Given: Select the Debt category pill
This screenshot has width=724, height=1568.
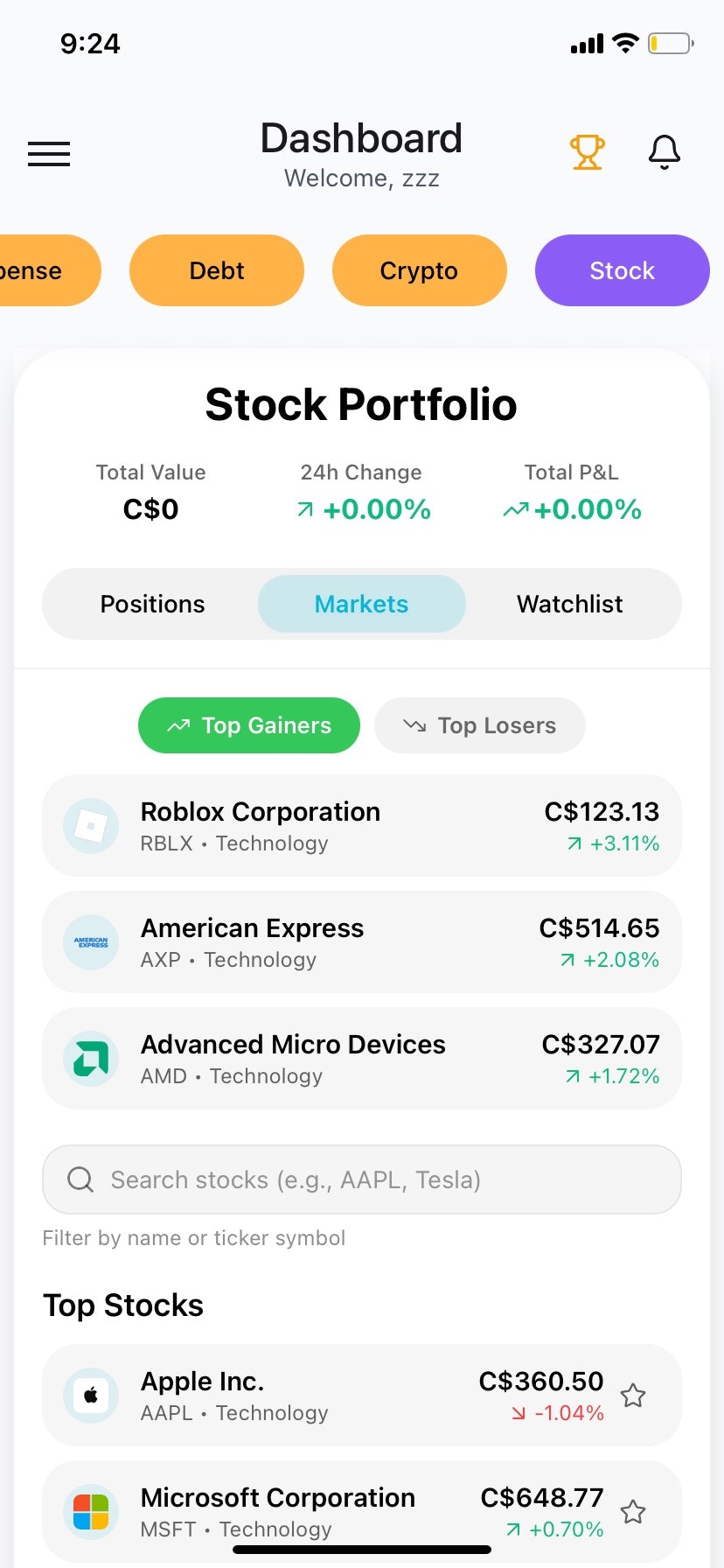Looking at the screenshot, I should [217, 270].
